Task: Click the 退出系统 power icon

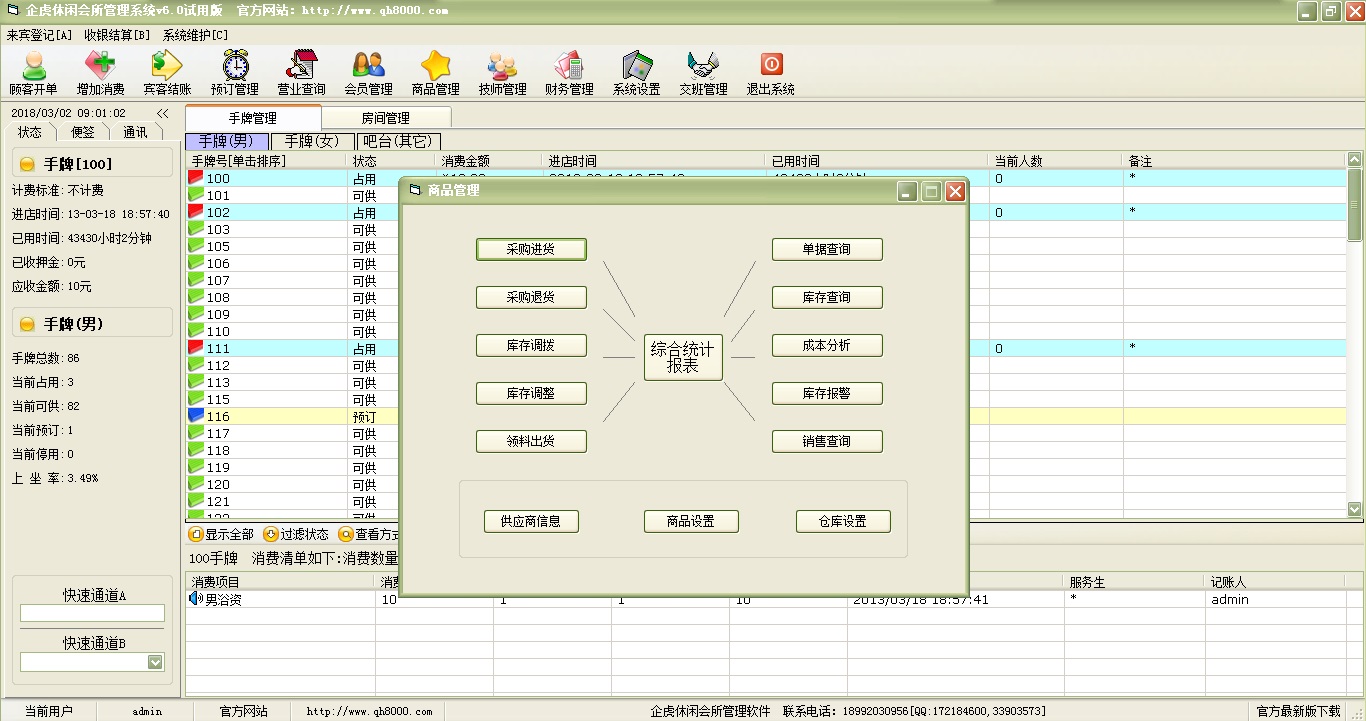Action: (771, 67)
